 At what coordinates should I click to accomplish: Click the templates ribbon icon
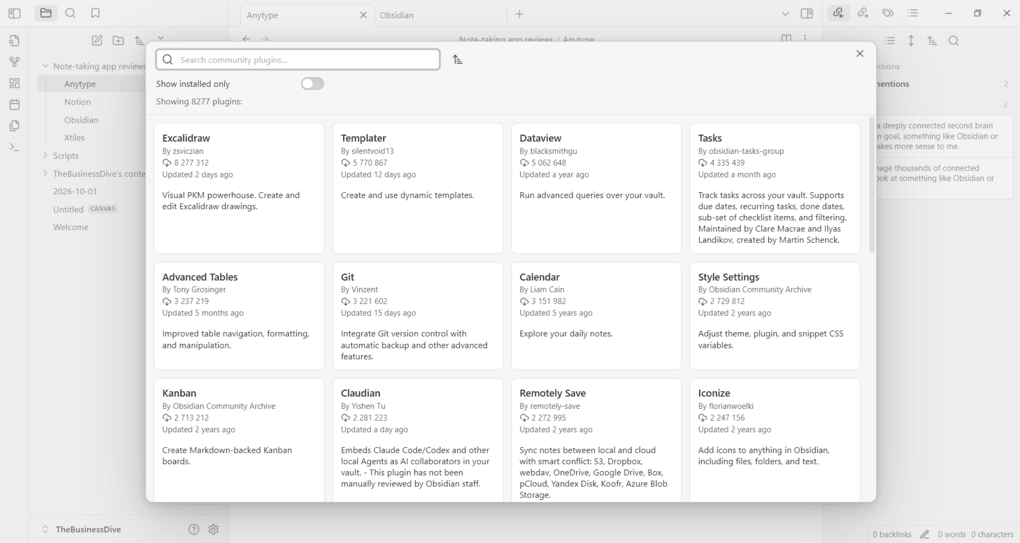tap(14, 126)
